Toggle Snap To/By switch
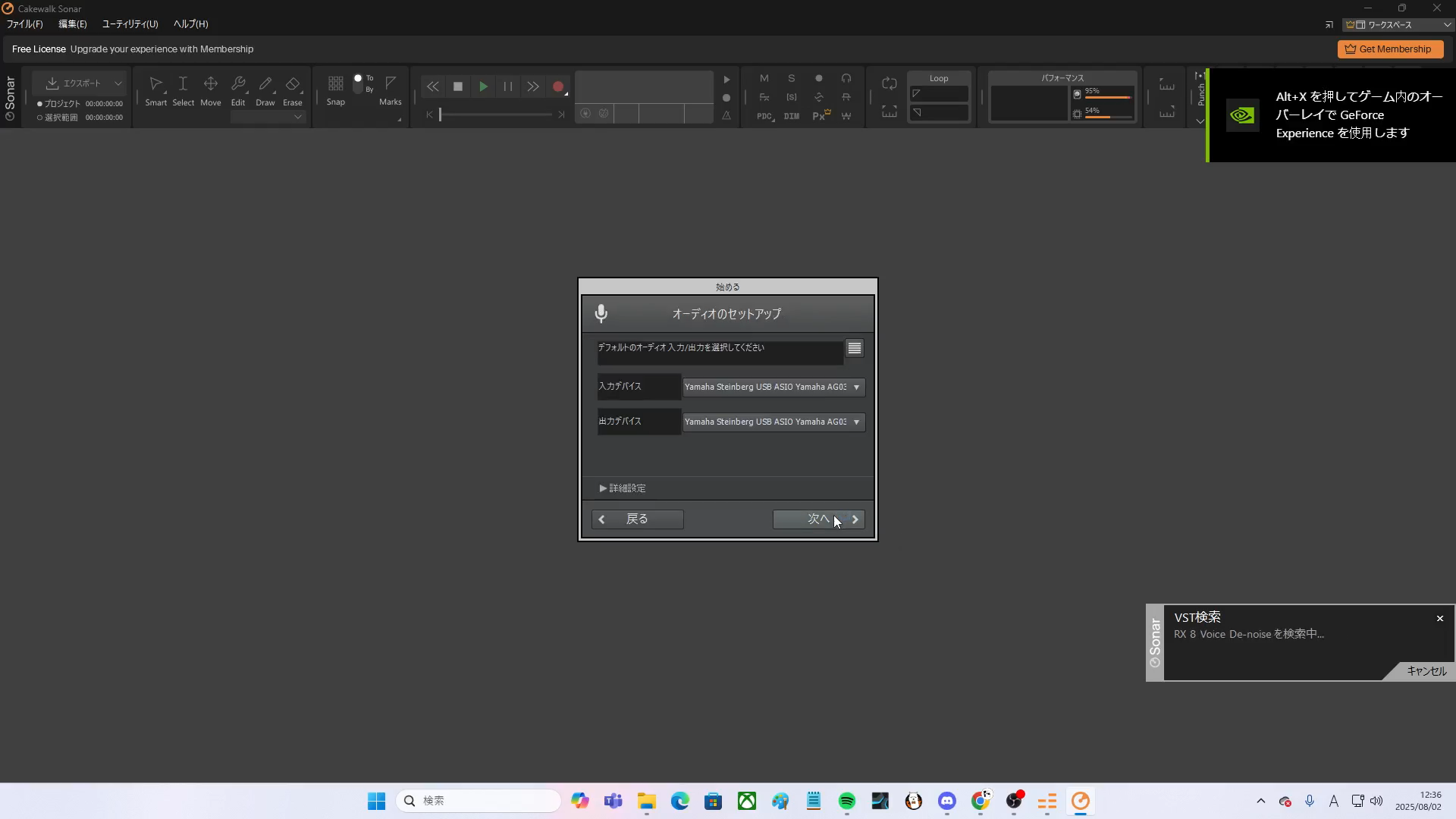 (x=358, y=83)
